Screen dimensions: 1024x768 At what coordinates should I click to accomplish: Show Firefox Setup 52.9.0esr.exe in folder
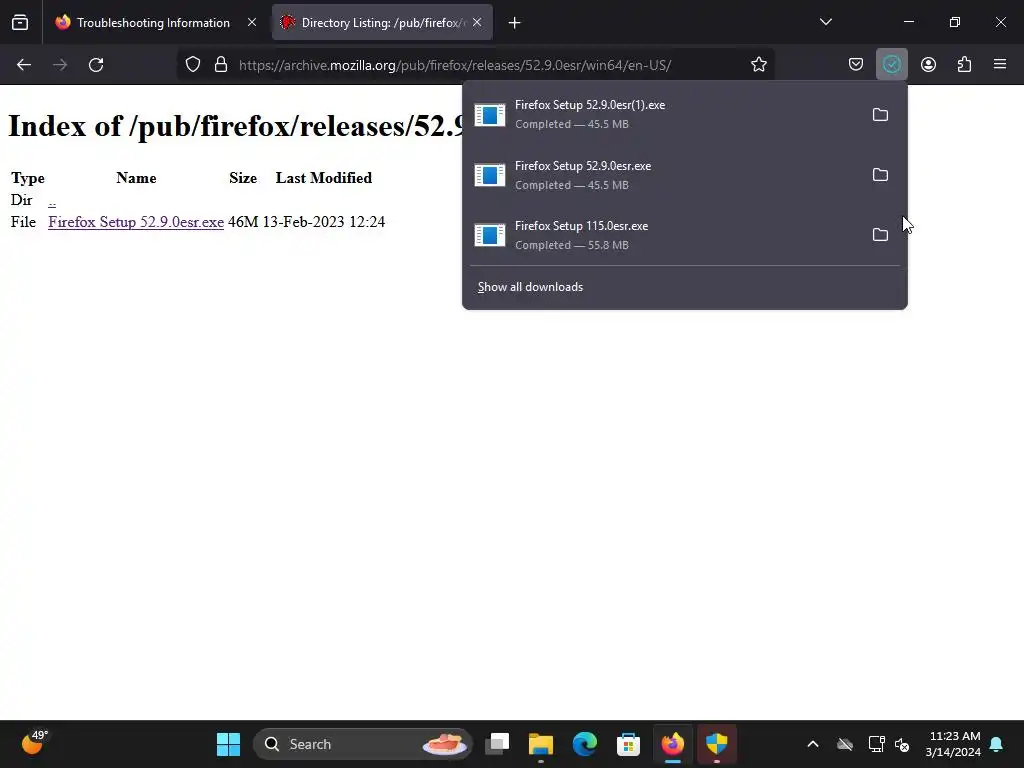pyautogui.click(x=880, y=175)
